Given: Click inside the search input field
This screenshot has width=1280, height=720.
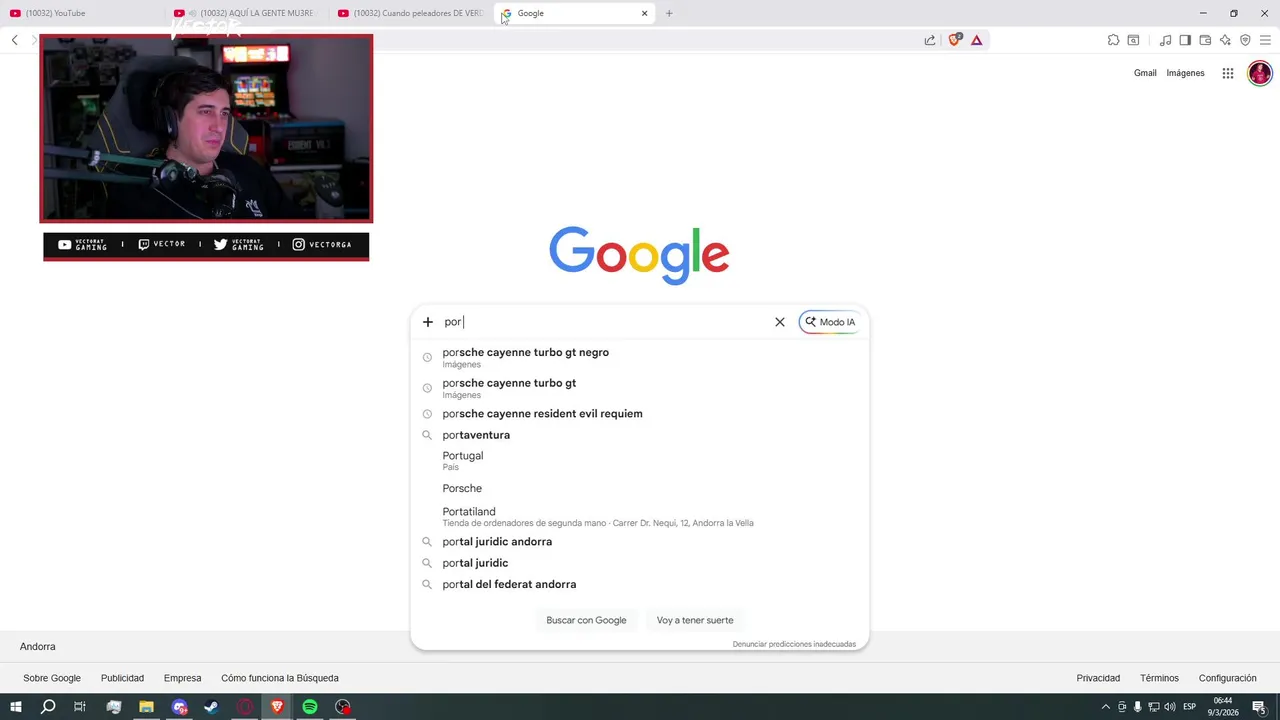Looking at the screenshot, I should tap(605, 322).
